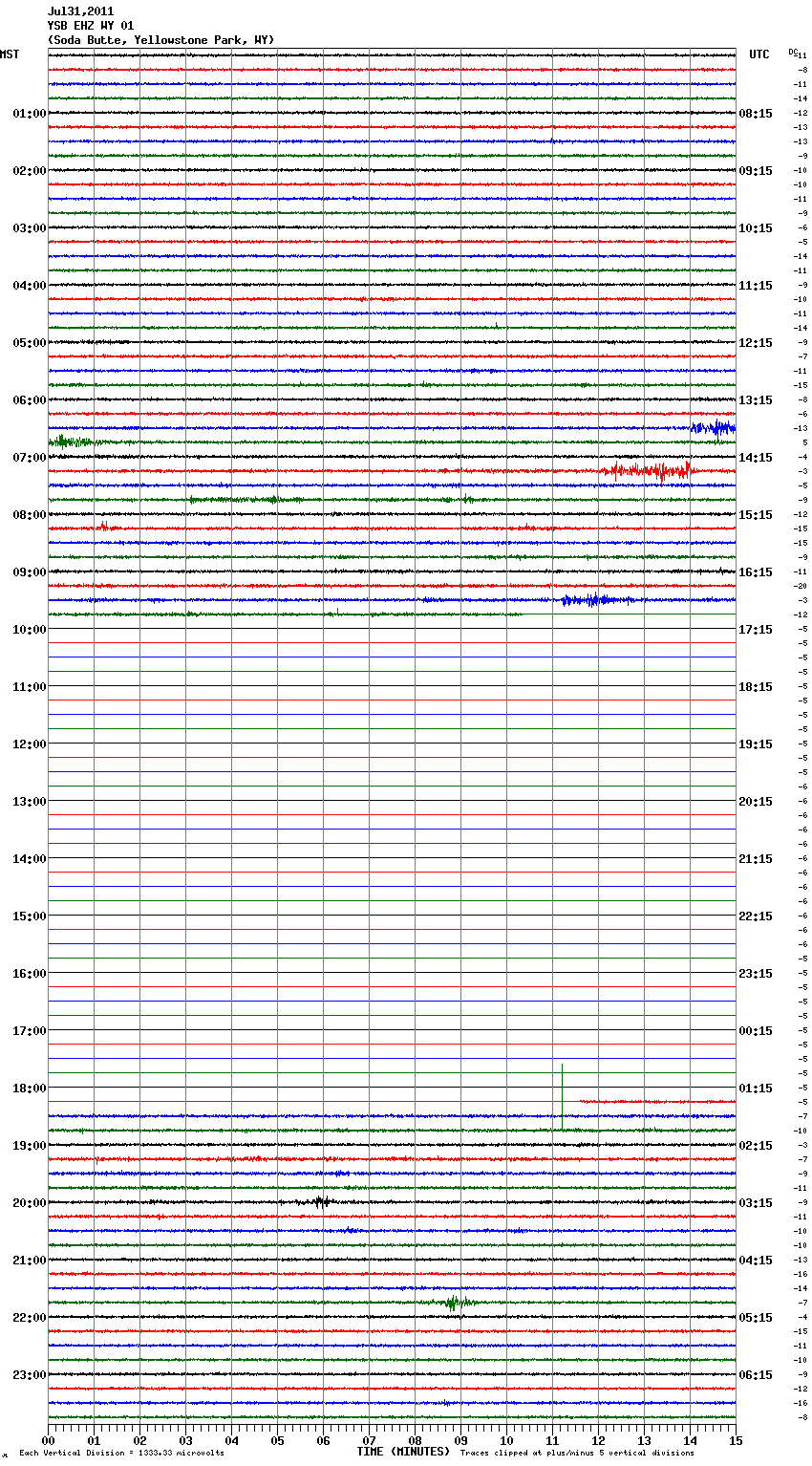This screenshot has height=1466, width=812.
Task: Select the 02:00 MST time label
Action: click(30, 171)
